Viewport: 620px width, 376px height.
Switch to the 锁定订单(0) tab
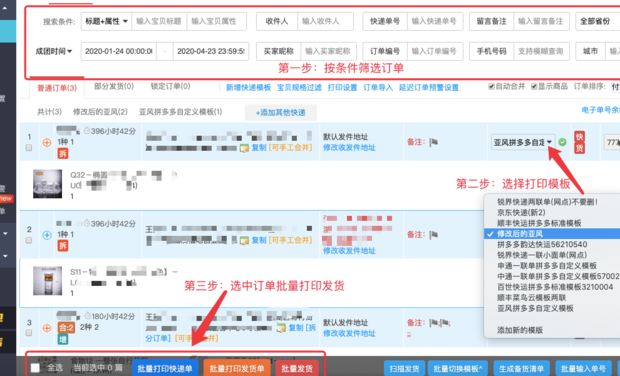(170, 87)
